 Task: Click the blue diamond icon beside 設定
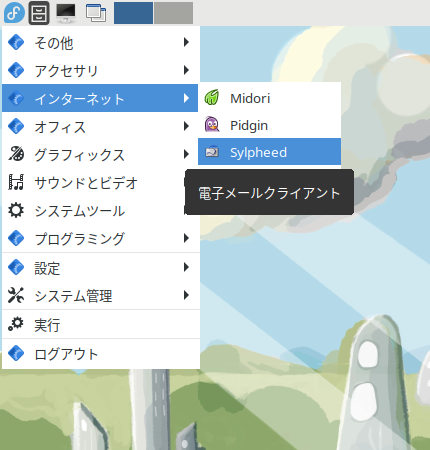[16, 267]
